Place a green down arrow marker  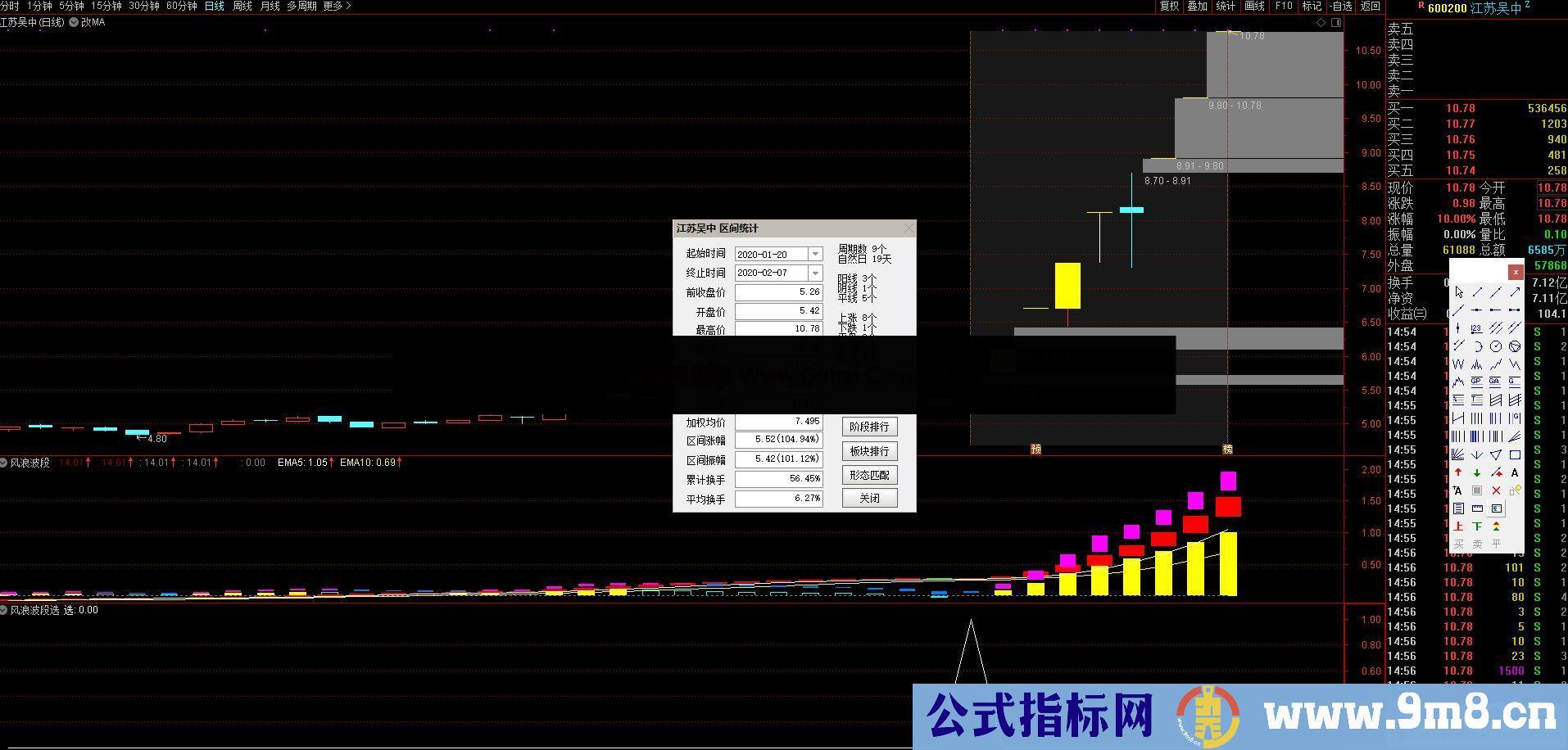coord(1477,472)
